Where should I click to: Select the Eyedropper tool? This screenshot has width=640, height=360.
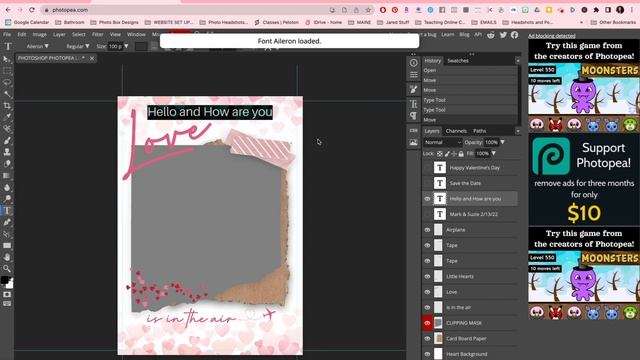7,117
